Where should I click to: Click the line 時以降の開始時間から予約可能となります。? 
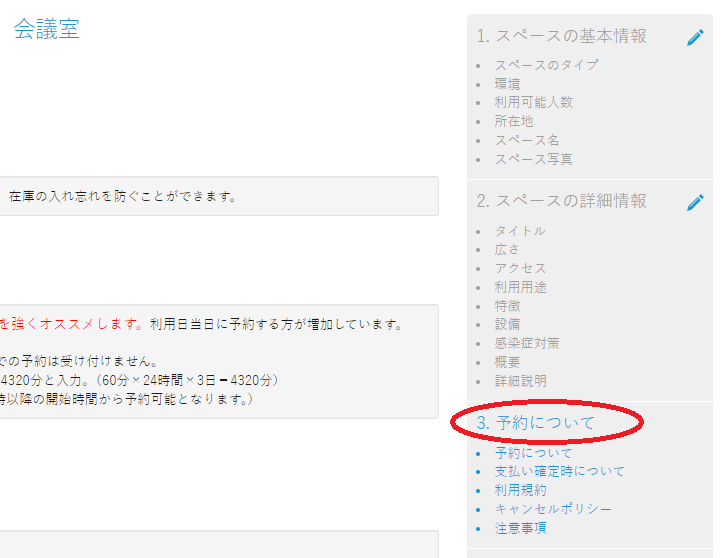(126, 399)
